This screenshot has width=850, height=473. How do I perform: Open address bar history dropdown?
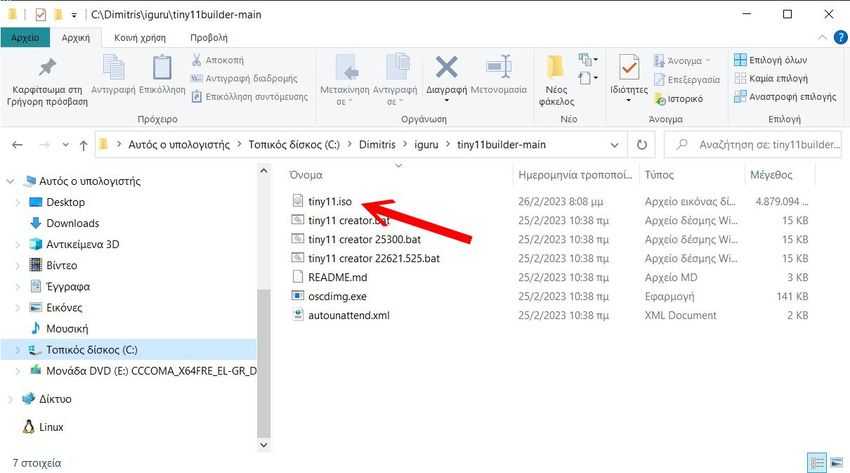(614, 145)
